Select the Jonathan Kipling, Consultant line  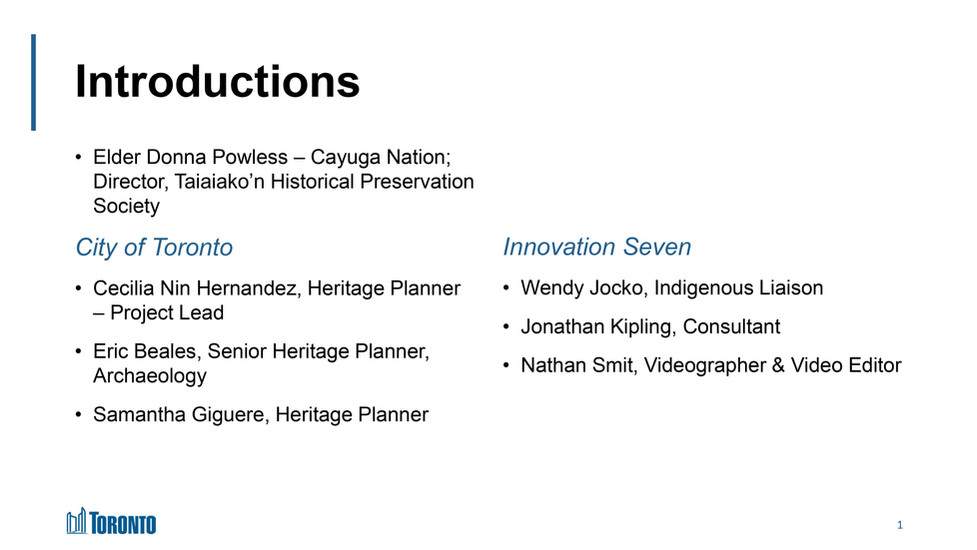650,327
